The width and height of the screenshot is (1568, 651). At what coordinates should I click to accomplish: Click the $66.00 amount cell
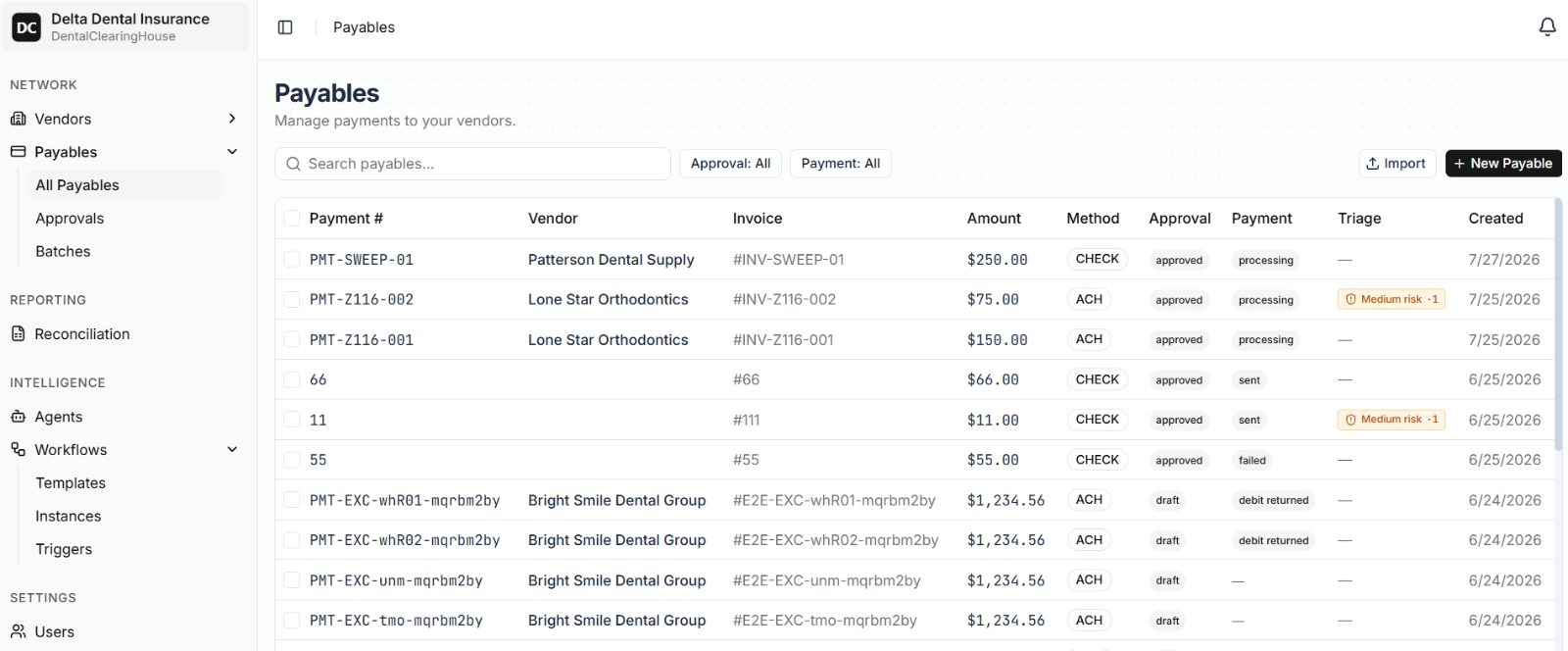[x=993, y=380]
